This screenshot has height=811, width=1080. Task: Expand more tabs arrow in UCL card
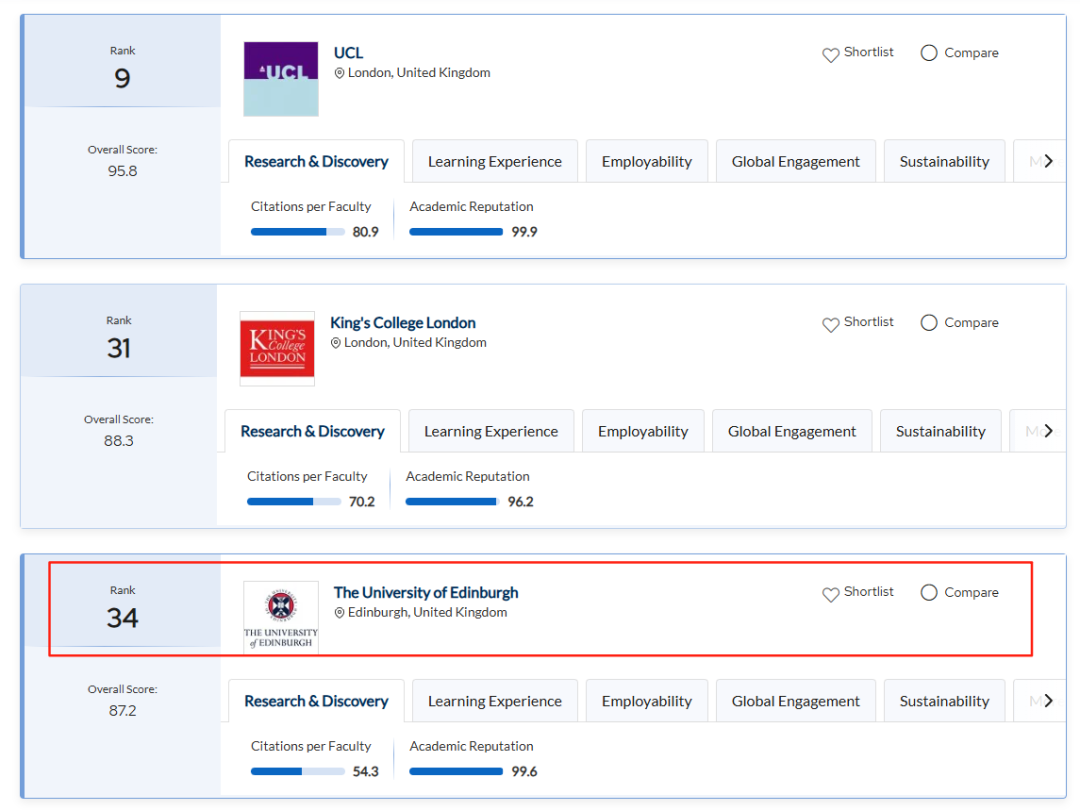[x=1048, y=161]
